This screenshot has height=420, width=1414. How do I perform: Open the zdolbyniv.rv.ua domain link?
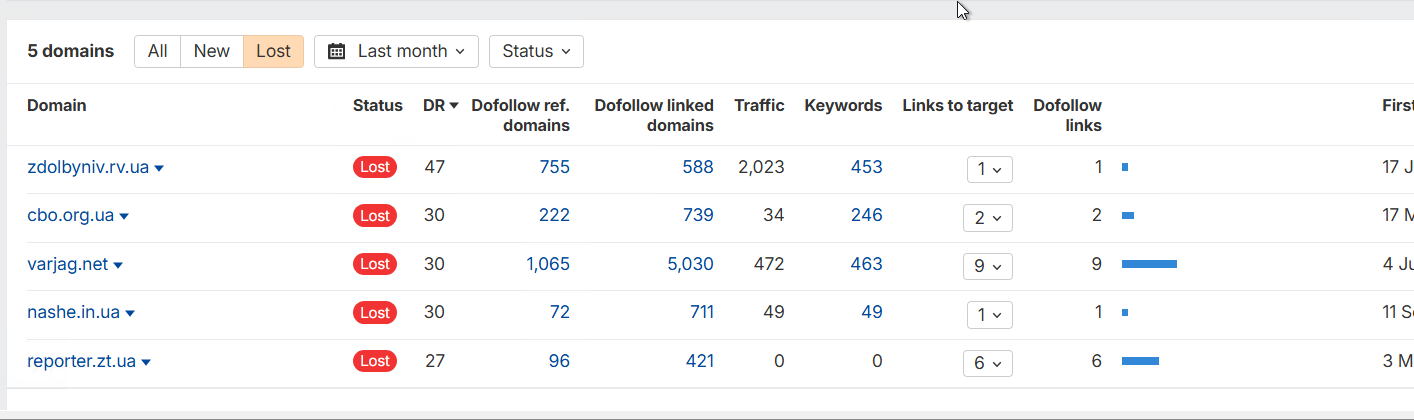pyautogui.click(x=88, y=167)
